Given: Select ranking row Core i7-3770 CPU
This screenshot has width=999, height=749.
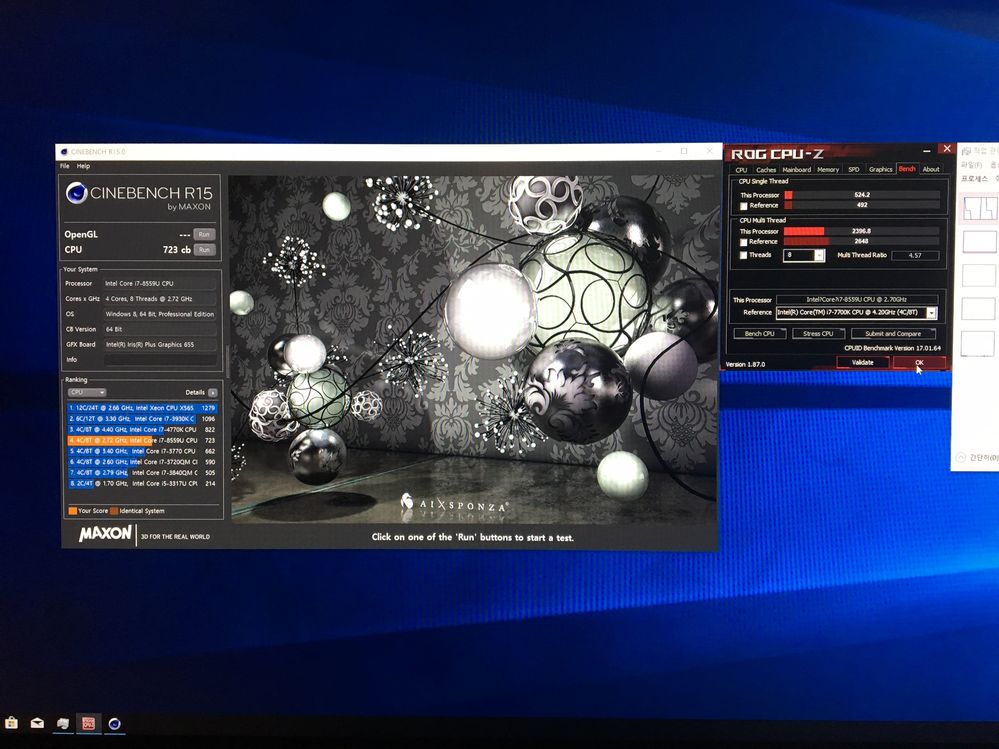Looking at the screenshot, I should [x=142, y=452].
